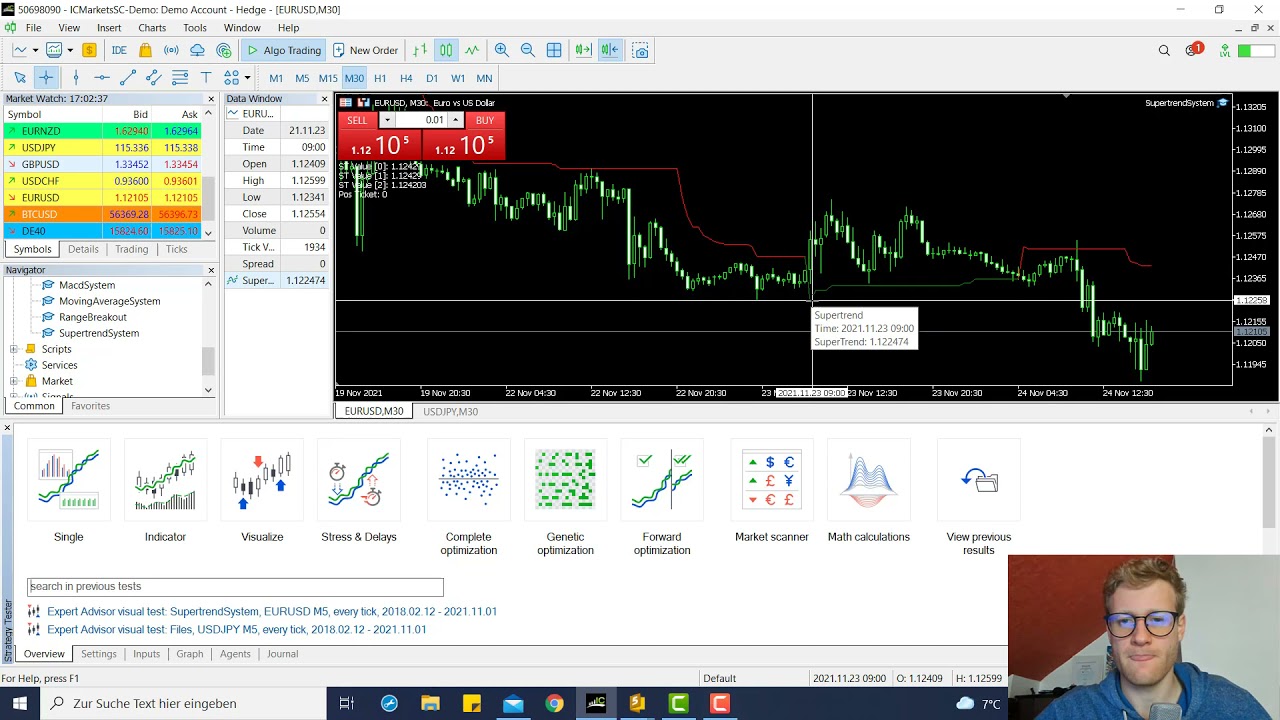The image size is (1280, 720).
Task: Close the Data Window panel
Action: click(x=324, y=99)
